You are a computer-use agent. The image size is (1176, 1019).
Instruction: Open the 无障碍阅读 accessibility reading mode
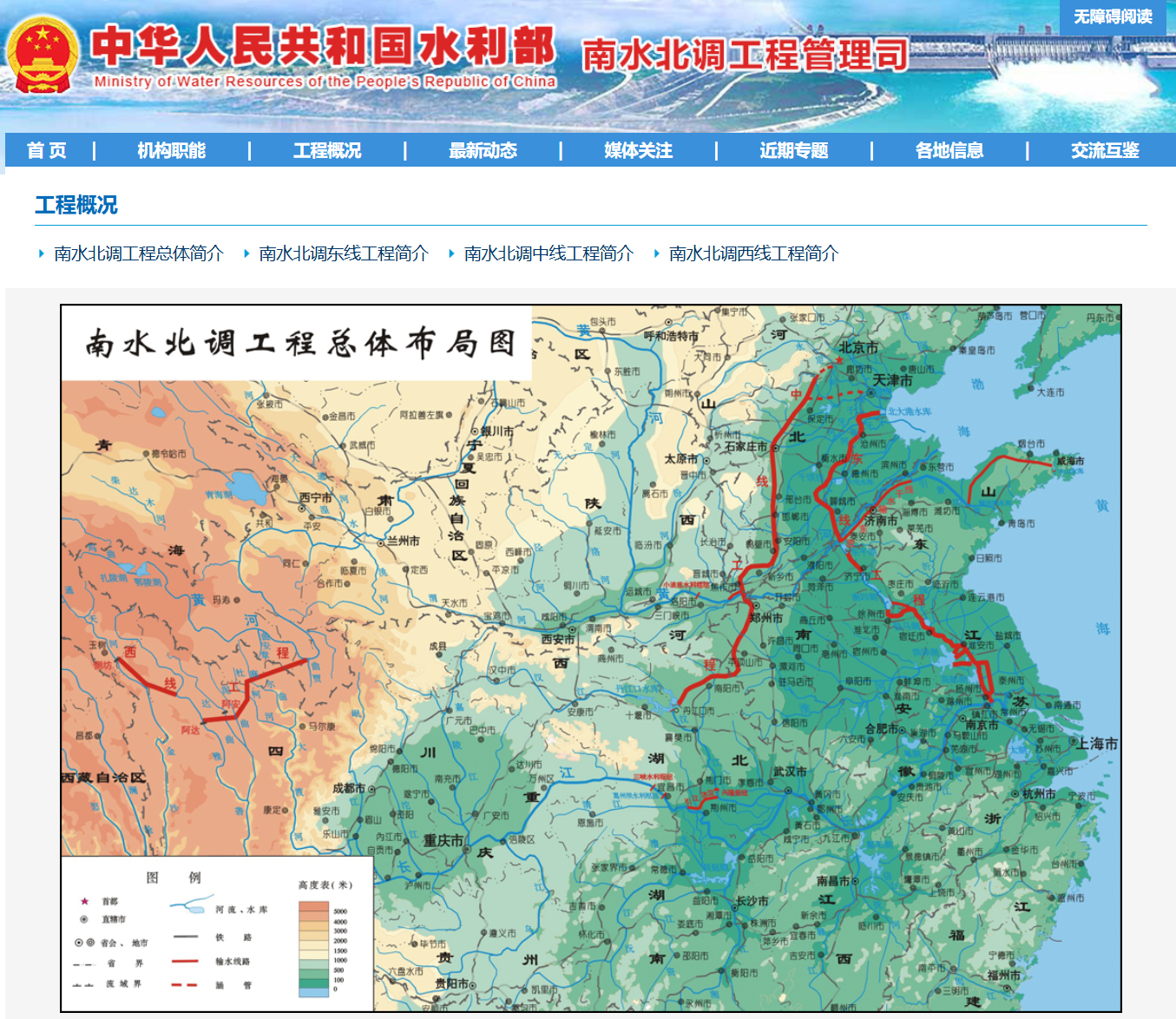(x=1113, y=16)
